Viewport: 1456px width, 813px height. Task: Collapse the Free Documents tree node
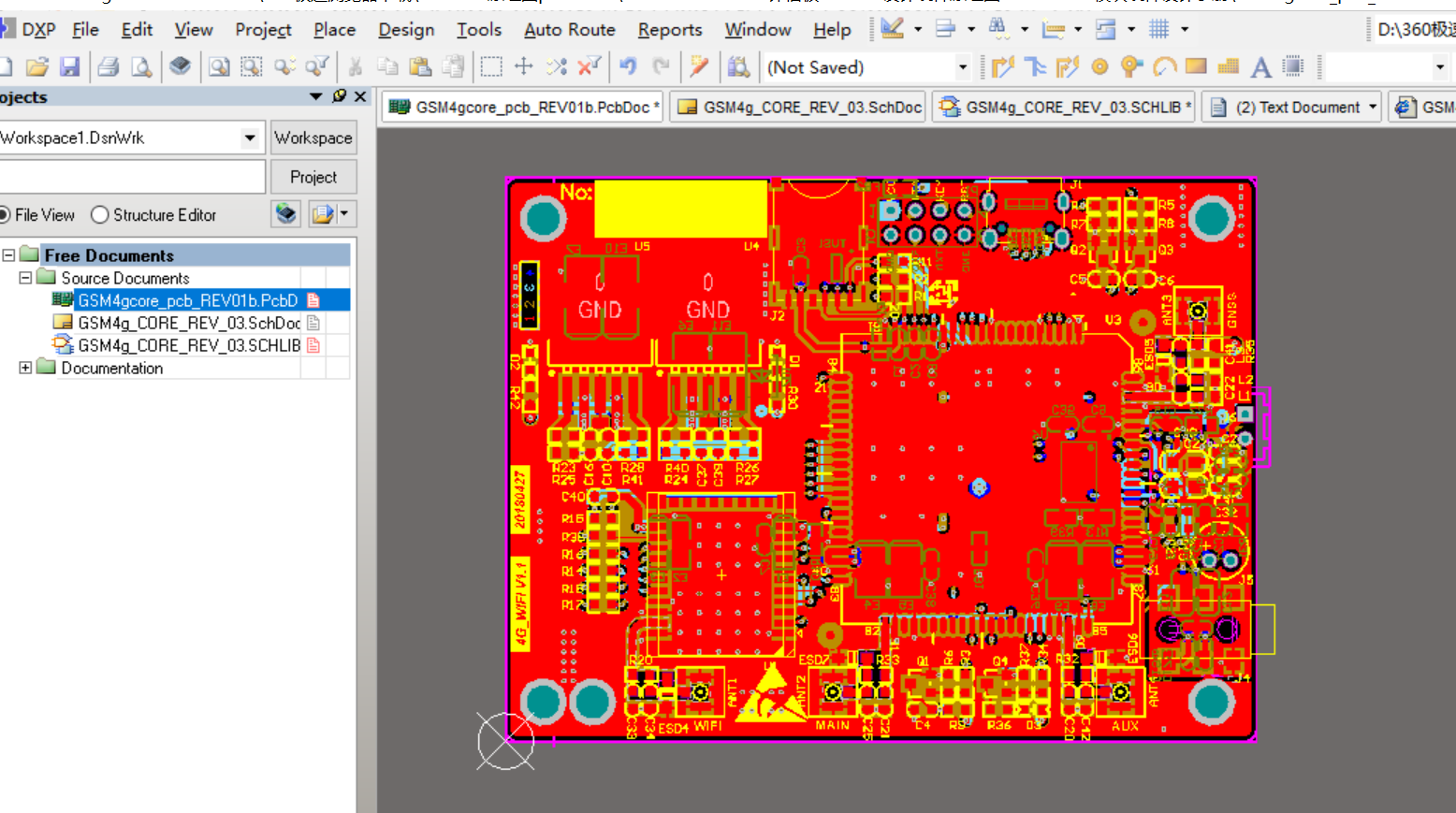[x=8, y=254]
